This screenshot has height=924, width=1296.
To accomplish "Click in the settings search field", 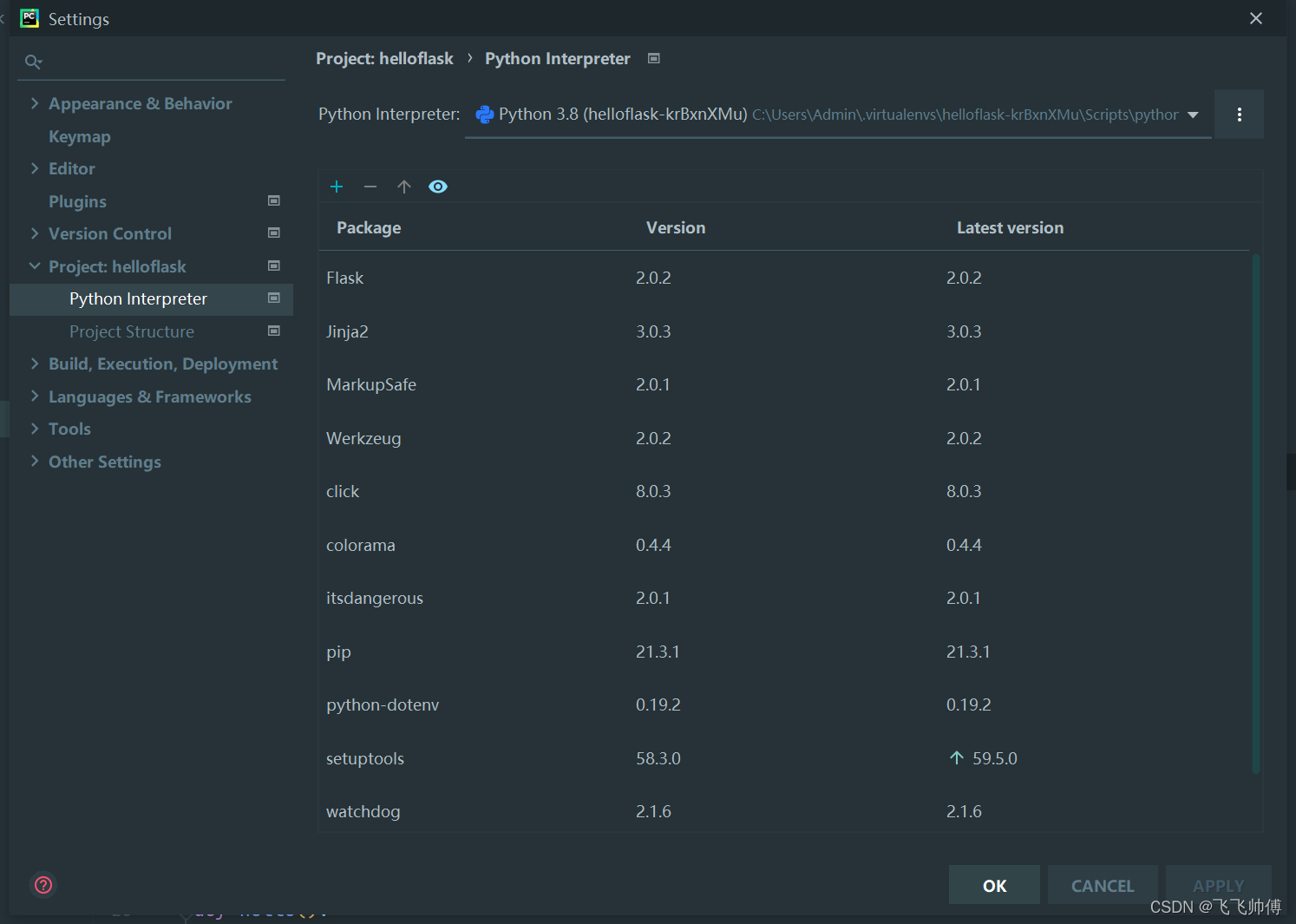I will pos(152,62).
